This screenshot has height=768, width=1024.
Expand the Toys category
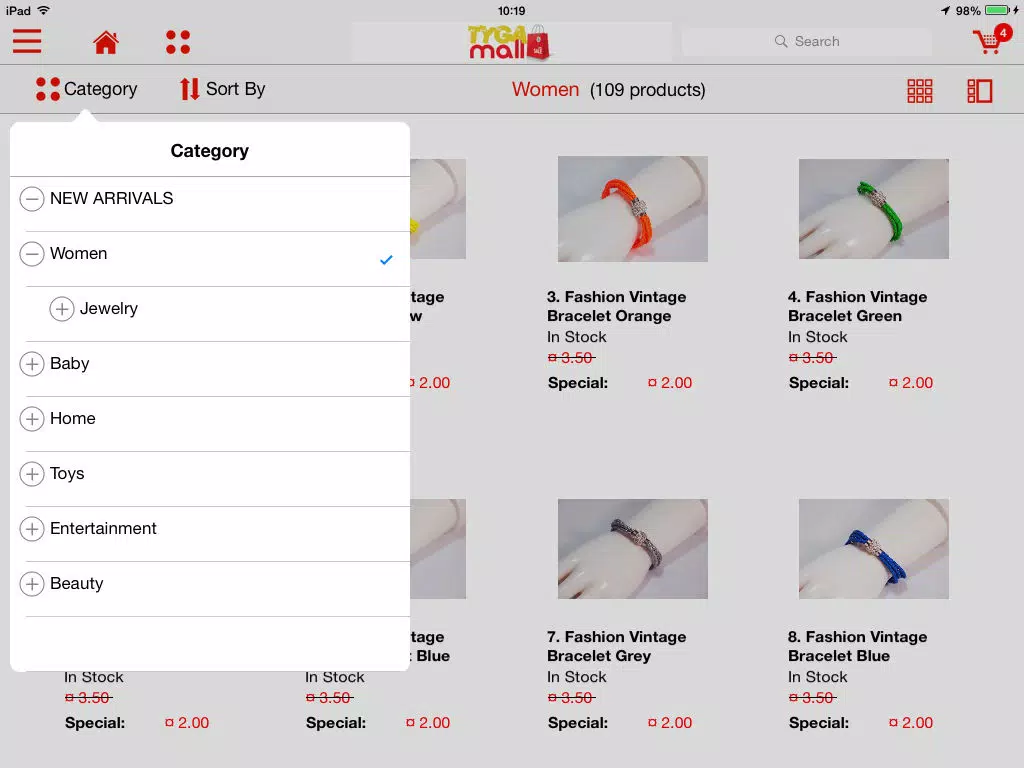[x=31, y=473]
